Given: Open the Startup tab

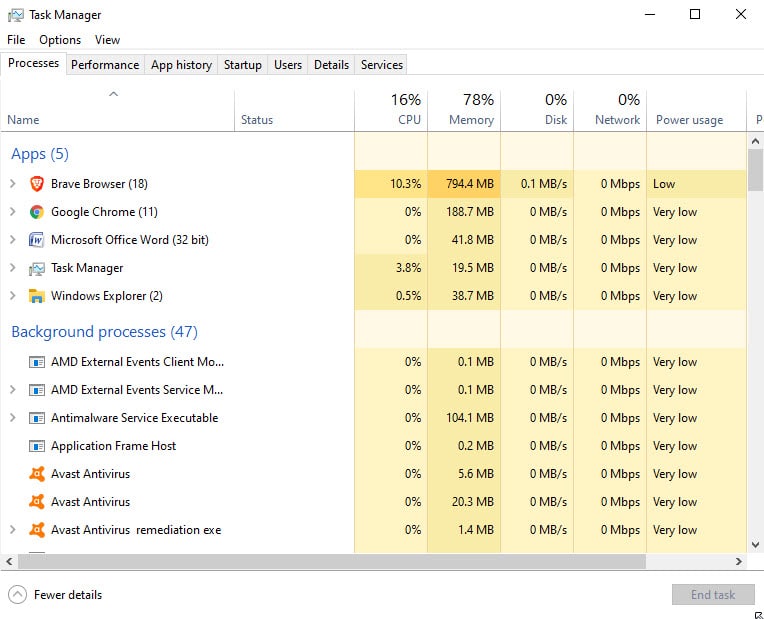Looking at the screenshot, I should [243, 65].
